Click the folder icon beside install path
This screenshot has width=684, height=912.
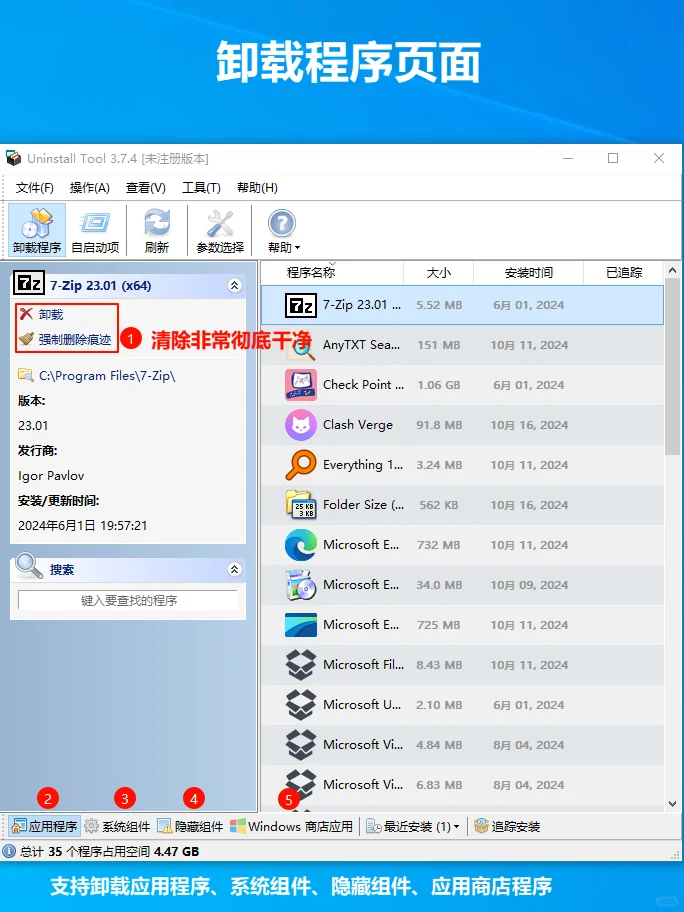pos(26,375)
